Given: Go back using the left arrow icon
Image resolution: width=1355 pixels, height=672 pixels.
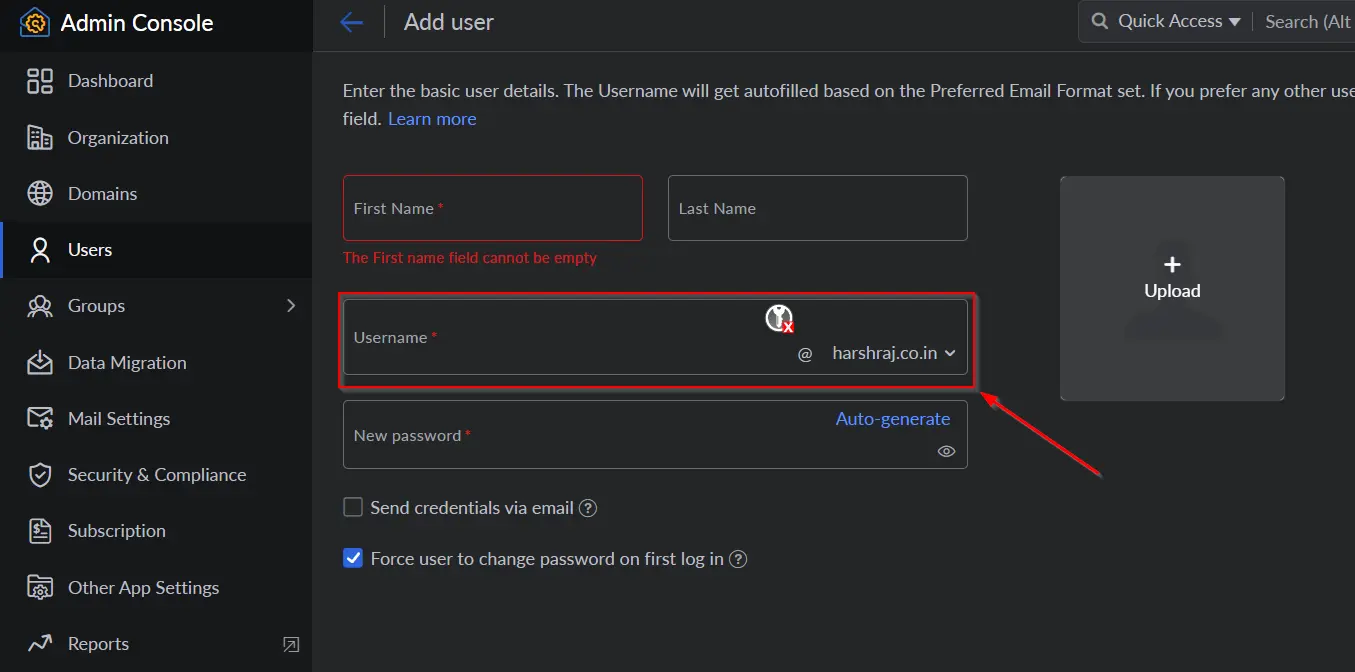Looking at the screenshot, I should (351, 22).
